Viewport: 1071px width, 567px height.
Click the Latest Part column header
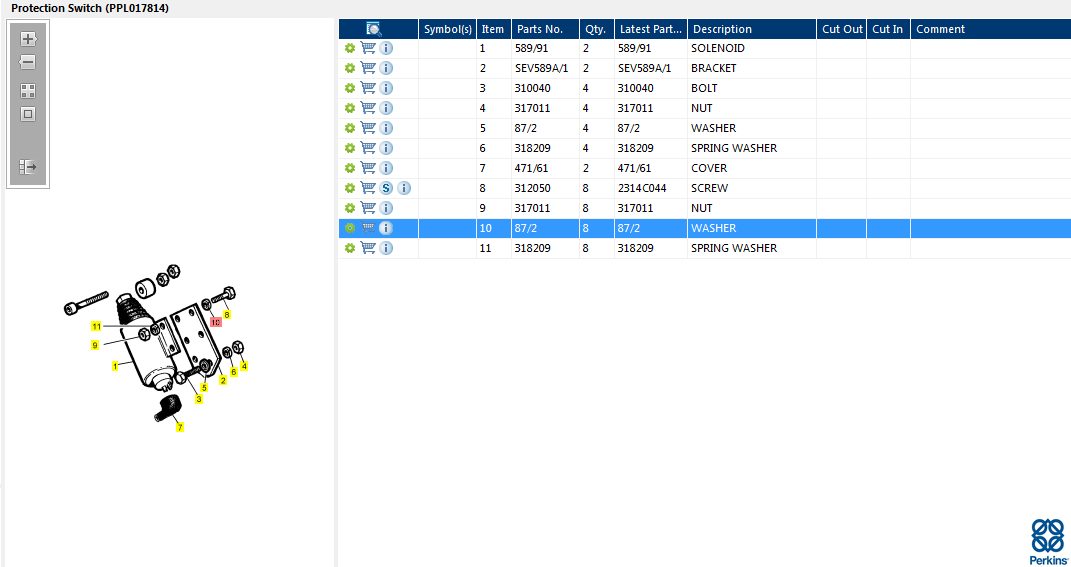pos(650,29)
